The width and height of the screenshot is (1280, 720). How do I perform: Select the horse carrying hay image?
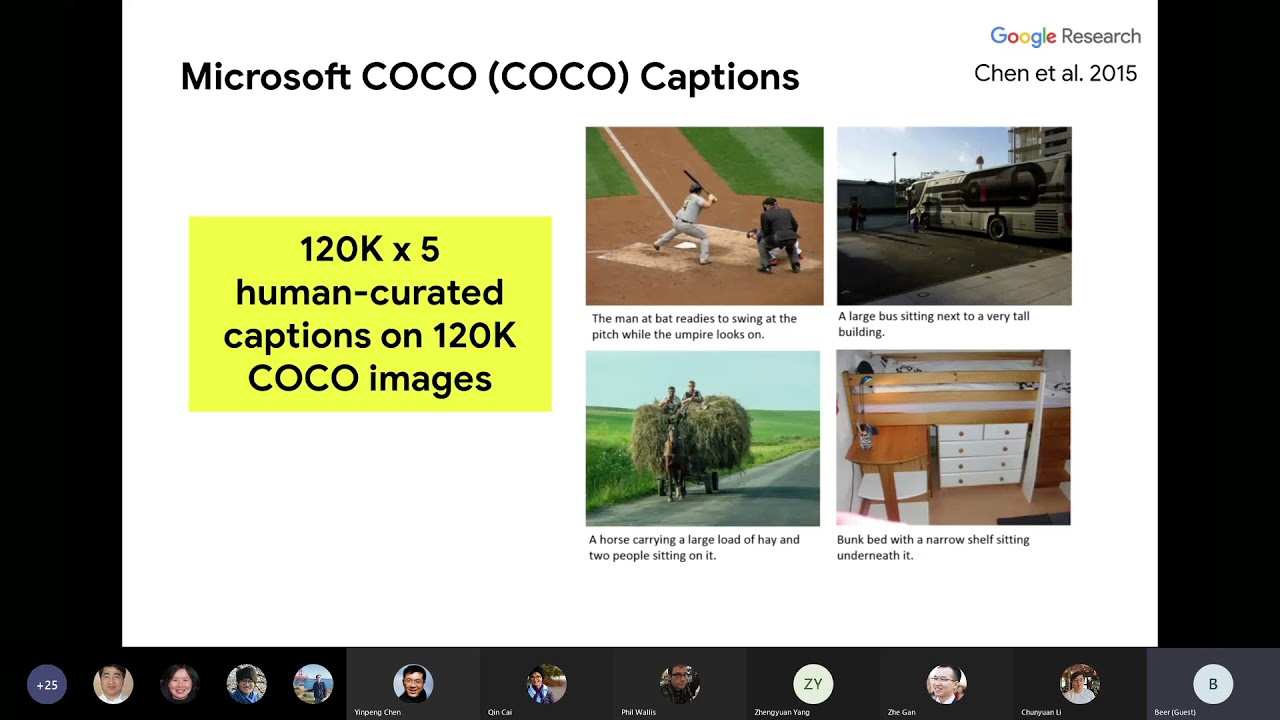pyautogui.click(x=703, y=438)
